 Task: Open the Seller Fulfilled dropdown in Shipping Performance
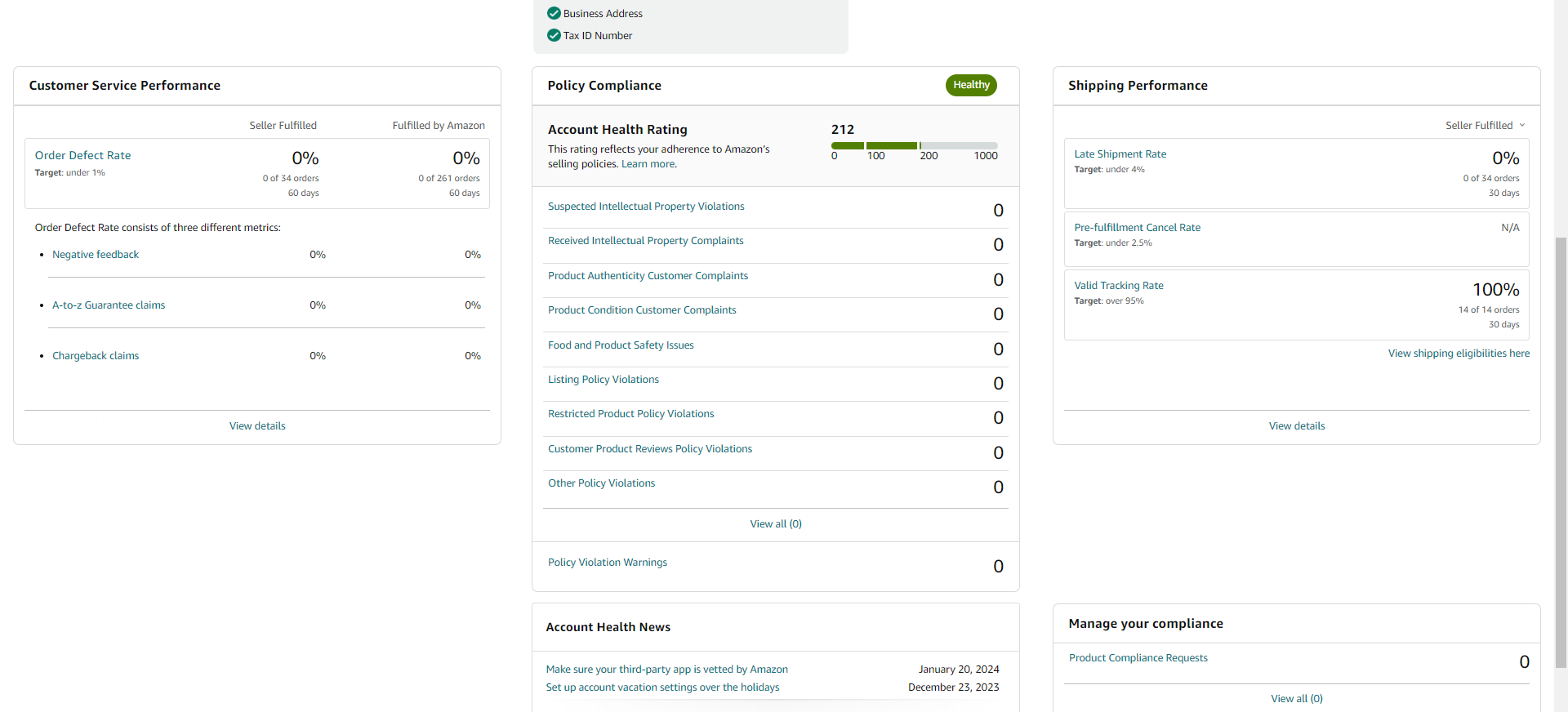1486,125
